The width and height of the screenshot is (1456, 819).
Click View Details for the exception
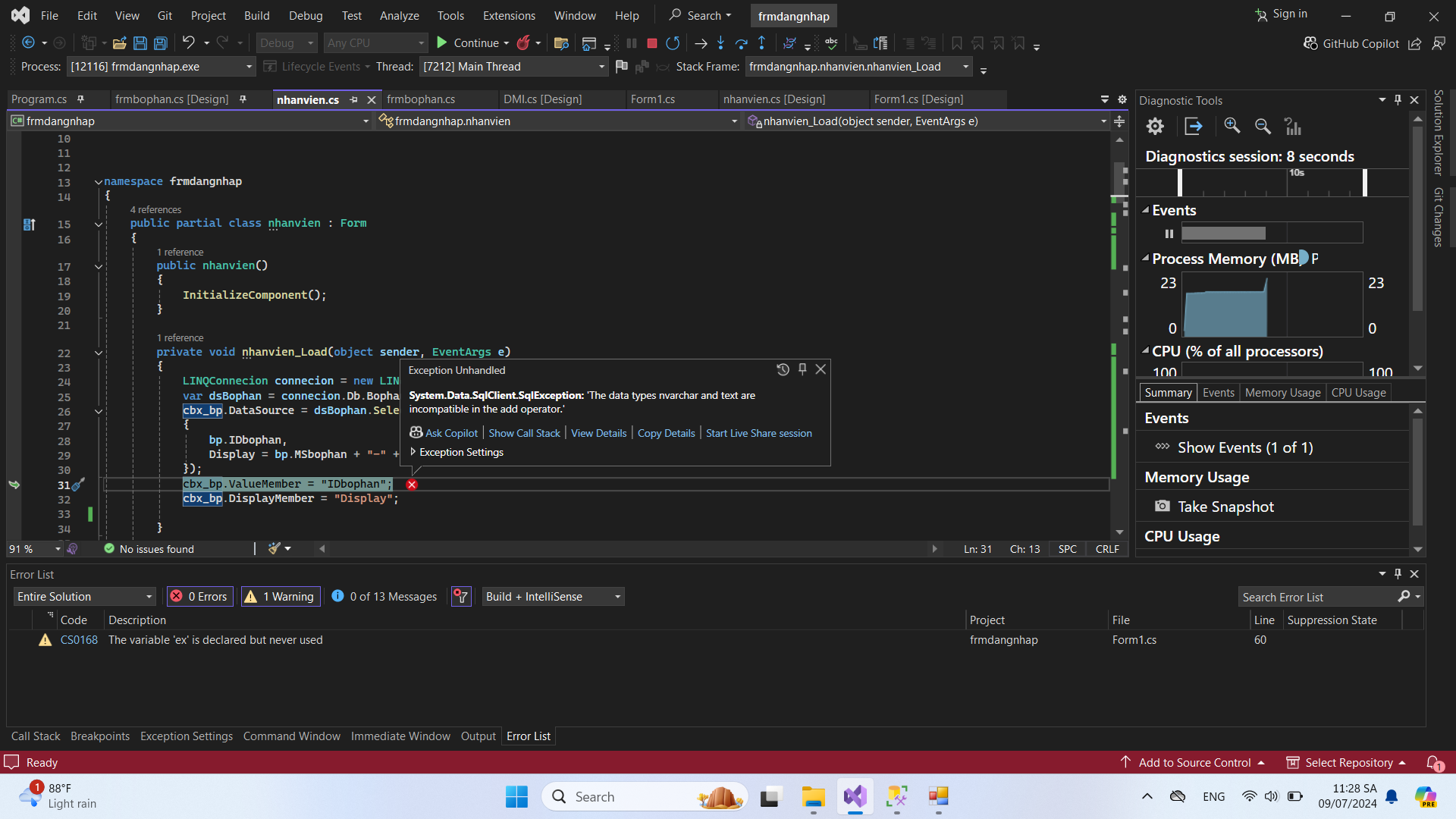pyautogui.click(x=599, y=433)
